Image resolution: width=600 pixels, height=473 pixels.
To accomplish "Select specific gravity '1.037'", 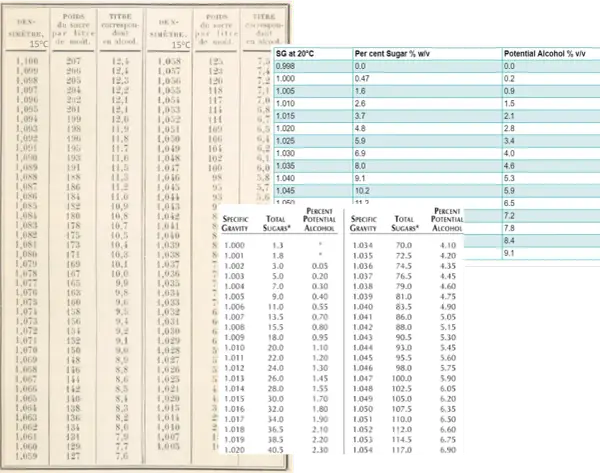I will click(363, 276).
